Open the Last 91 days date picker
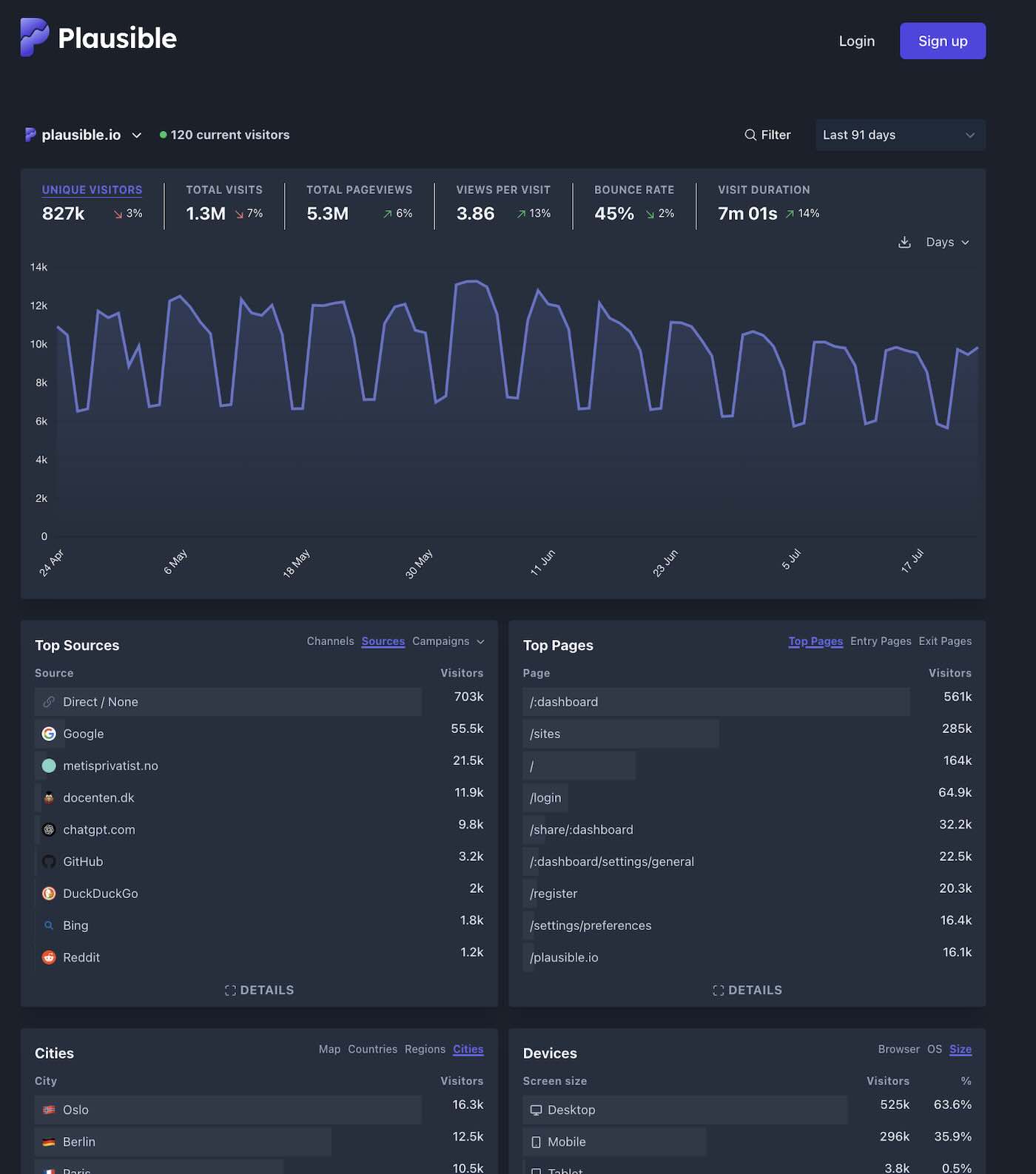 coord(900,135)
